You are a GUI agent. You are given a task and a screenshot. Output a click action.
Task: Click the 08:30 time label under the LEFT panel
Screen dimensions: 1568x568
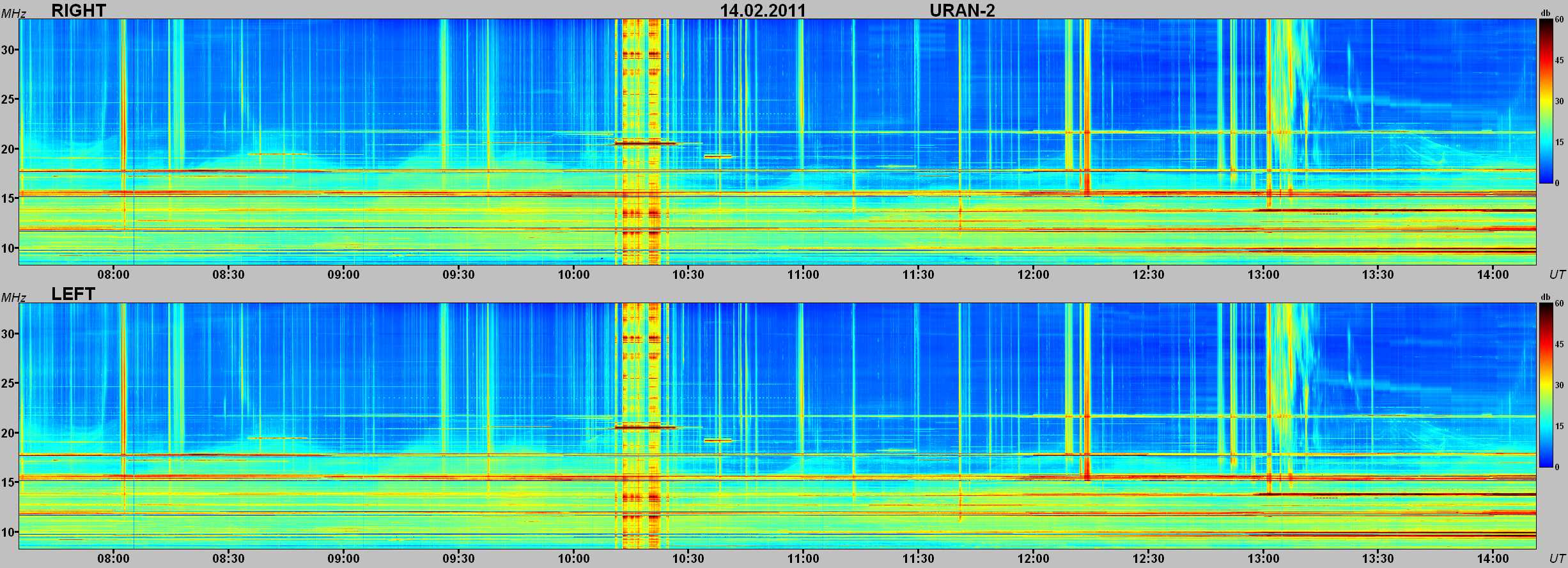click(x=229, y=558)
